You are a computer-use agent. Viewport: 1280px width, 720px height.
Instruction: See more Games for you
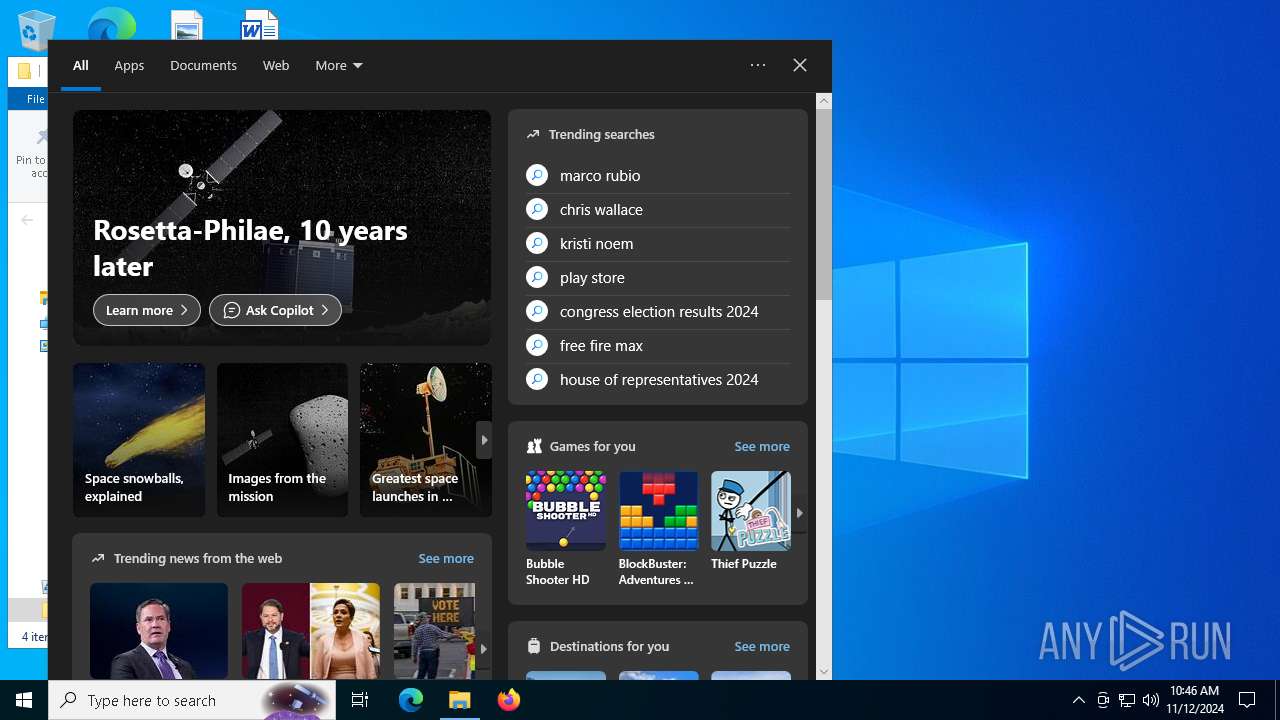(762, 447)
